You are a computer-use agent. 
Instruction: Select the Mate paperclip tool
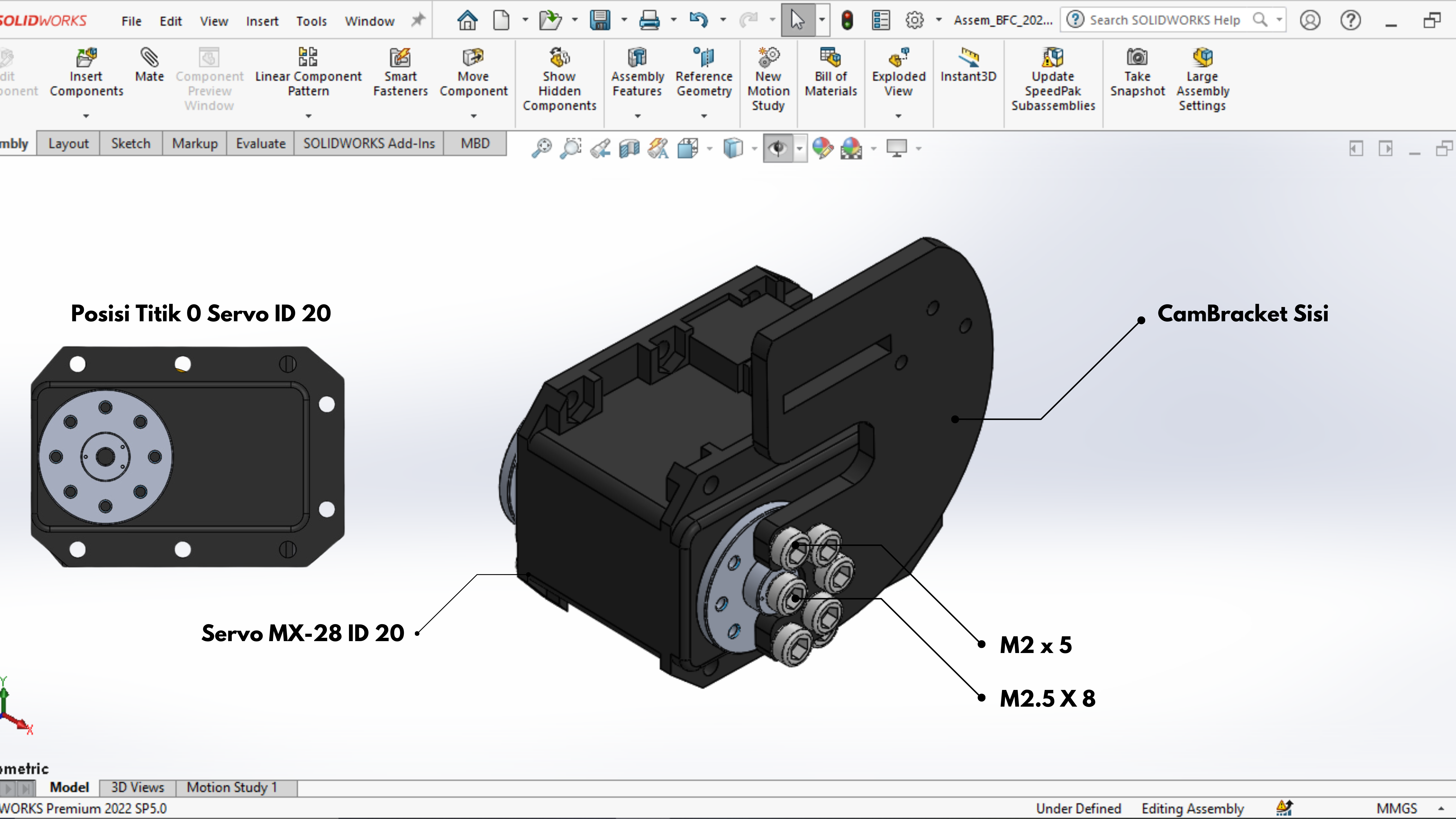click(x=149, y=66)
